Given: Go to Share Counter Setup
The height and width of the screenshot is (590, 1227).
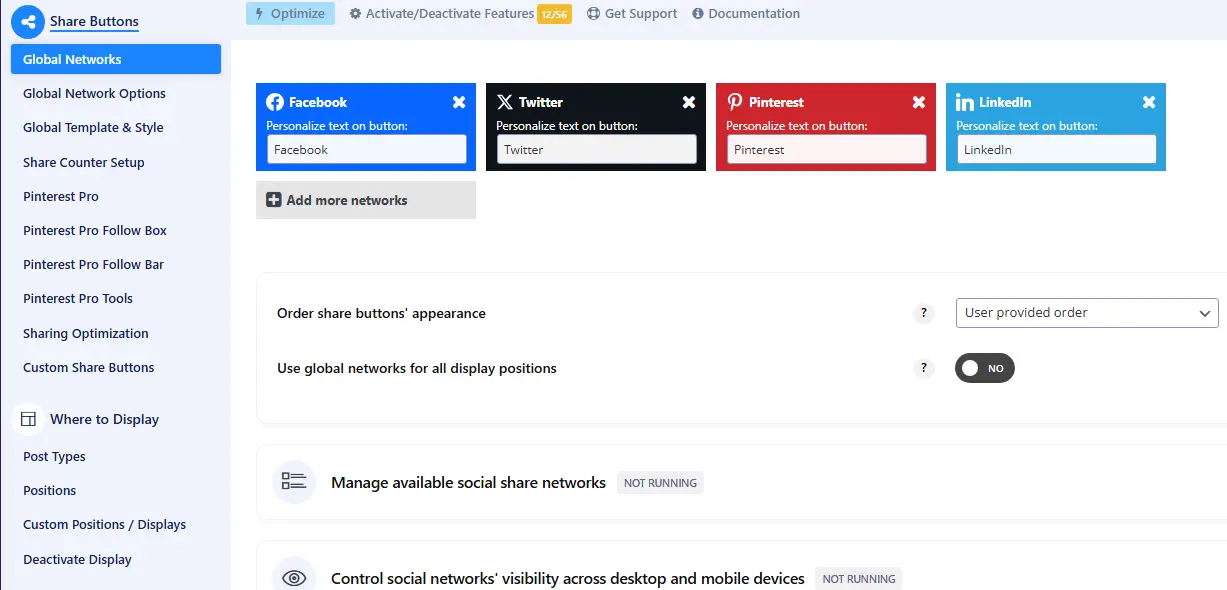Looking at the screenshot, I should click(x=84, y=162).
